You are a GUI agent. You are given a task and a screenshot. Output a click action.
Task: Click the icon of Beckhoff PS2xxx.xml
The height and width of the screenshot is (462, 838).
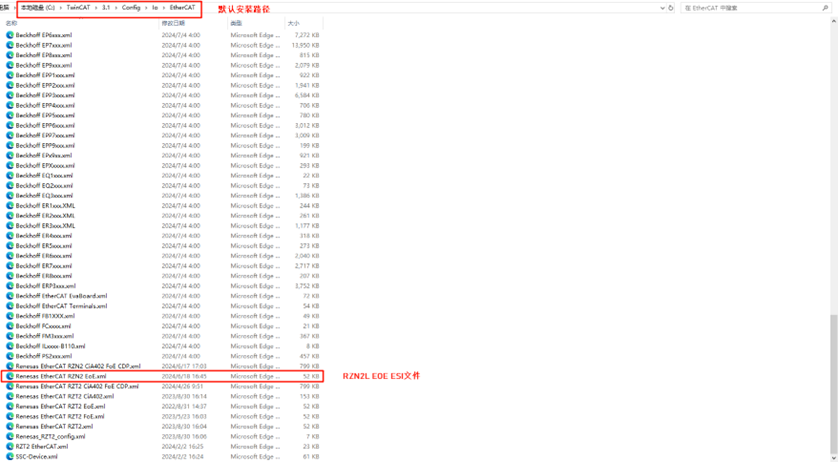point(10,356)
